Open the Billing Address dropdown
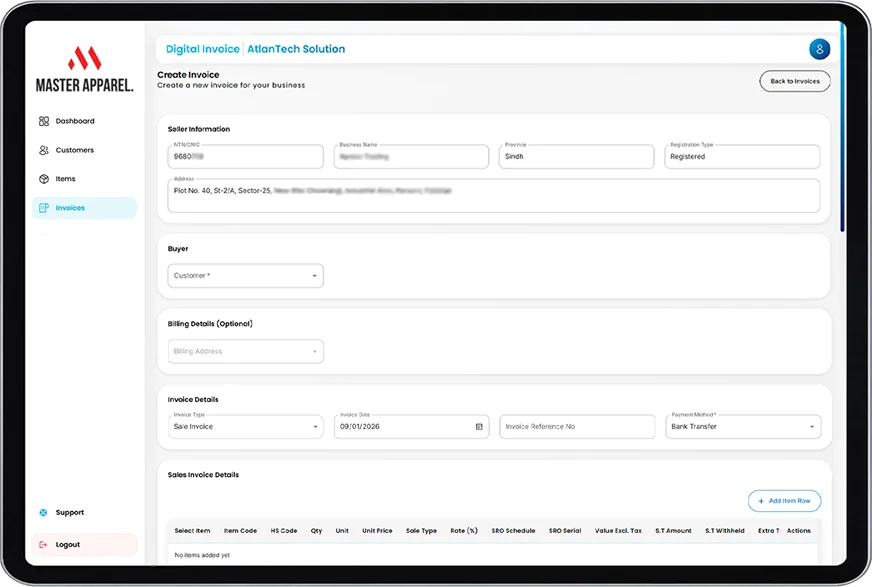The height and width of the screenshot is (587, 872). (245, 351)
